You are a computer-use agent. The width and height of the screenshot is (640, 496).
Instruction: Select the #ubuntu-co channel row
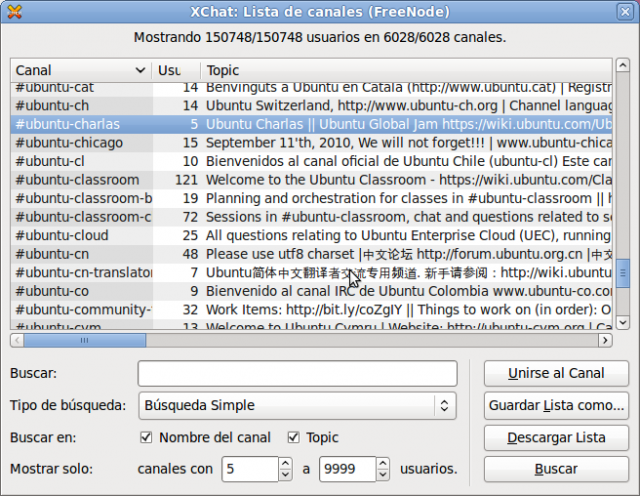pyautogui.click(x=311, y=291)
